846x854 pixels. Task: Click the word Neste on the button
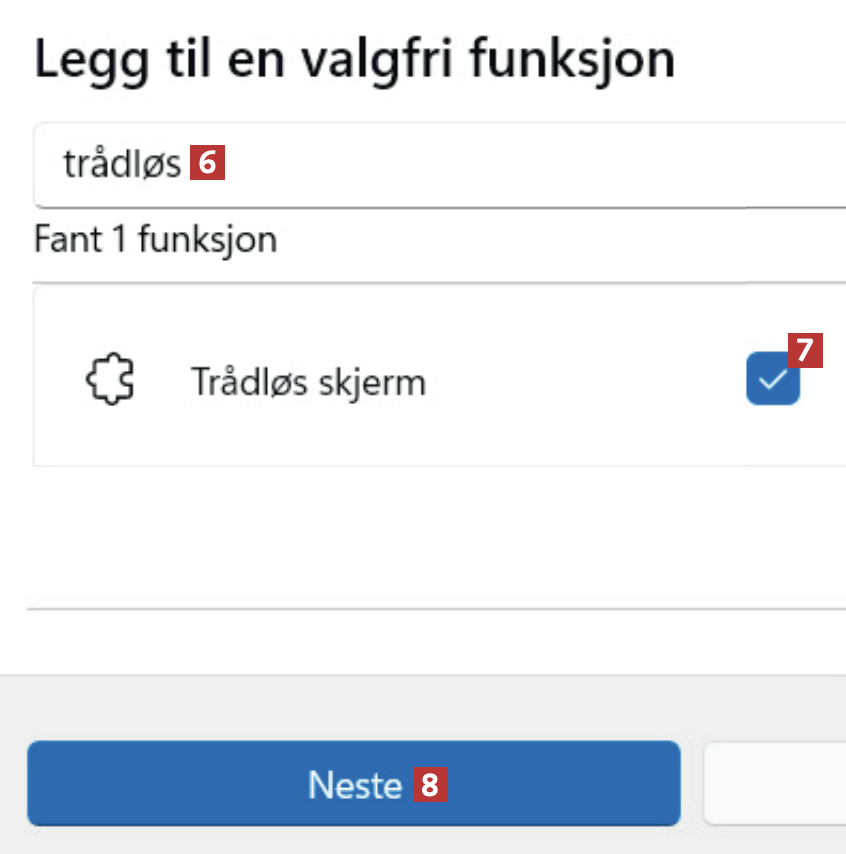[354, 785]
